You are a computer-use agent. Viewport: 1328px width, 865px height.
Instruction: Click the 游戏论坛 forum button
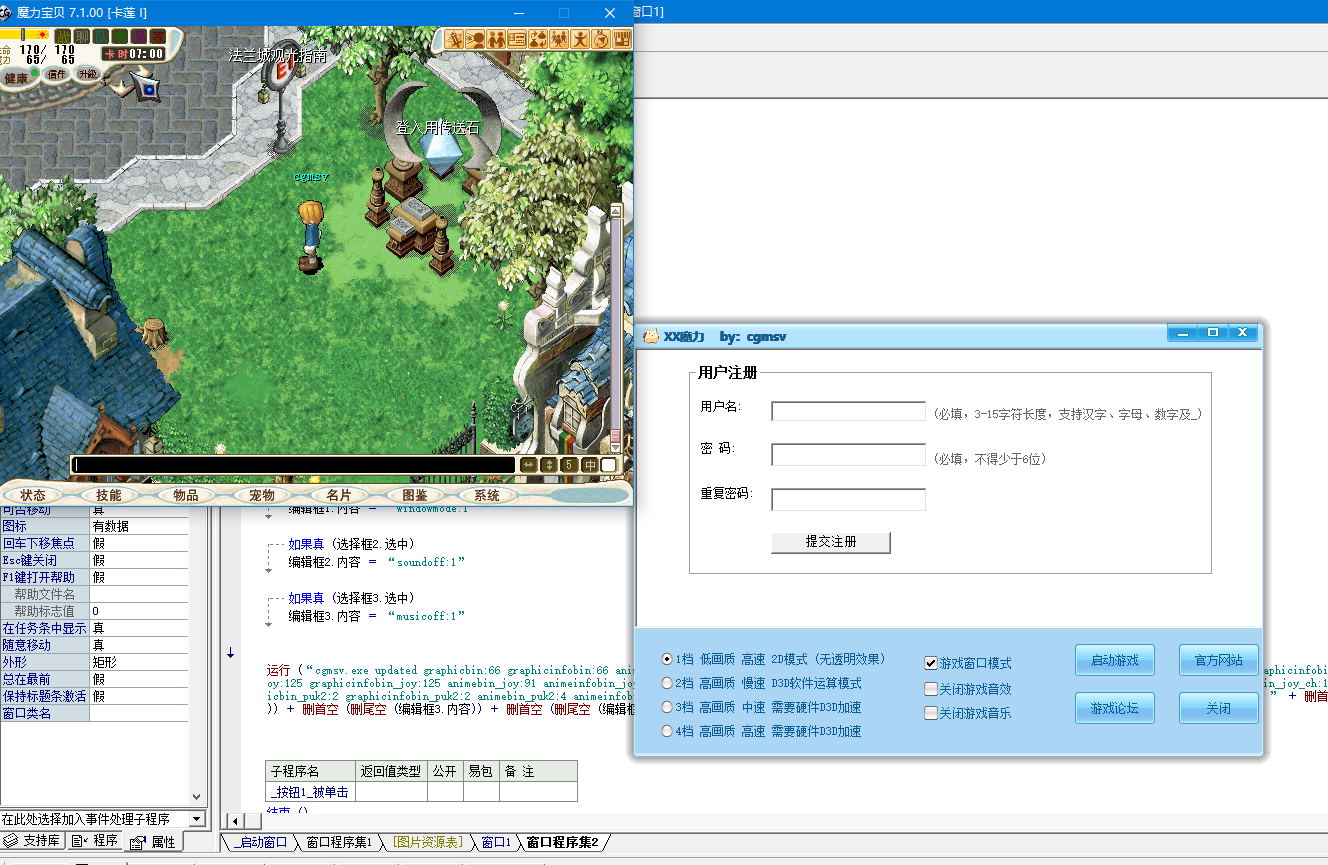tap(1115, 708)
